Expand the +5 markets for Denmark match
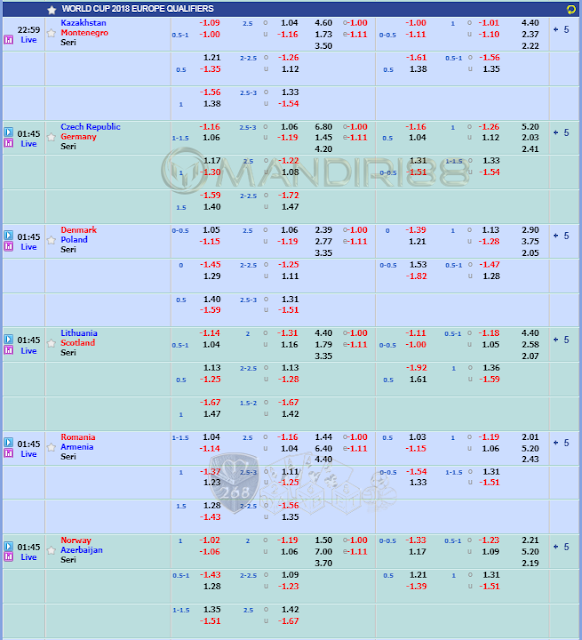Viewport: 582px width, 640px height. [x=561, y=236]
